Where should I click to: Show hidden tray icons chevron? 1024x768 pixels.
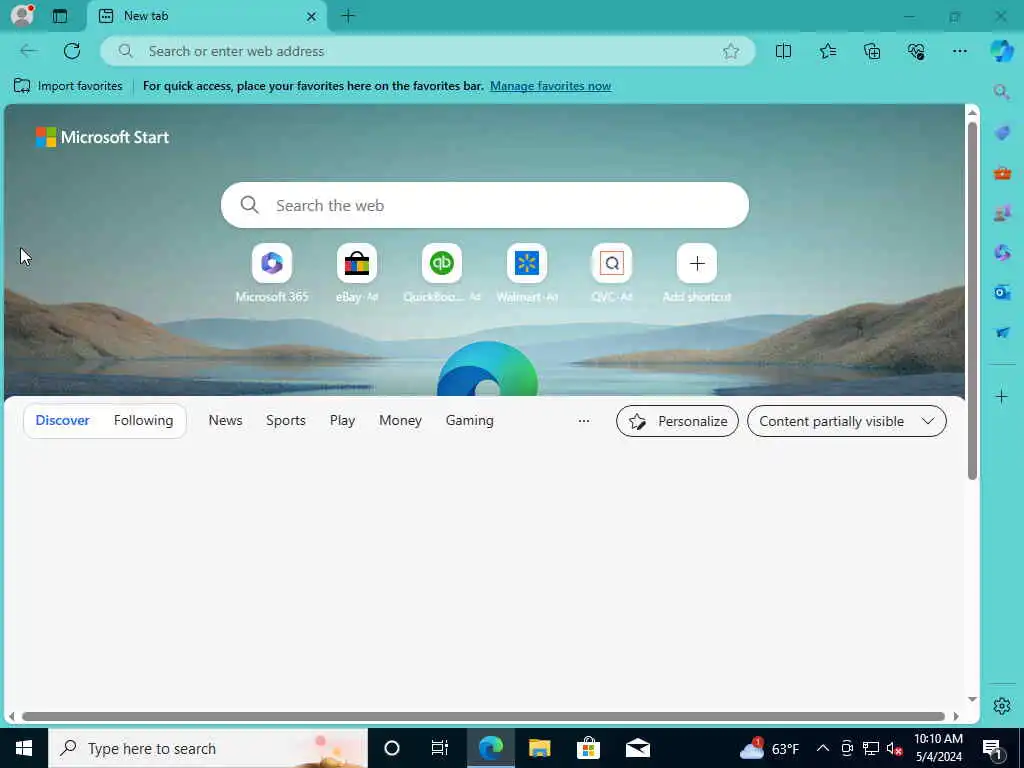pyautogui.click(x=823, y=748)
